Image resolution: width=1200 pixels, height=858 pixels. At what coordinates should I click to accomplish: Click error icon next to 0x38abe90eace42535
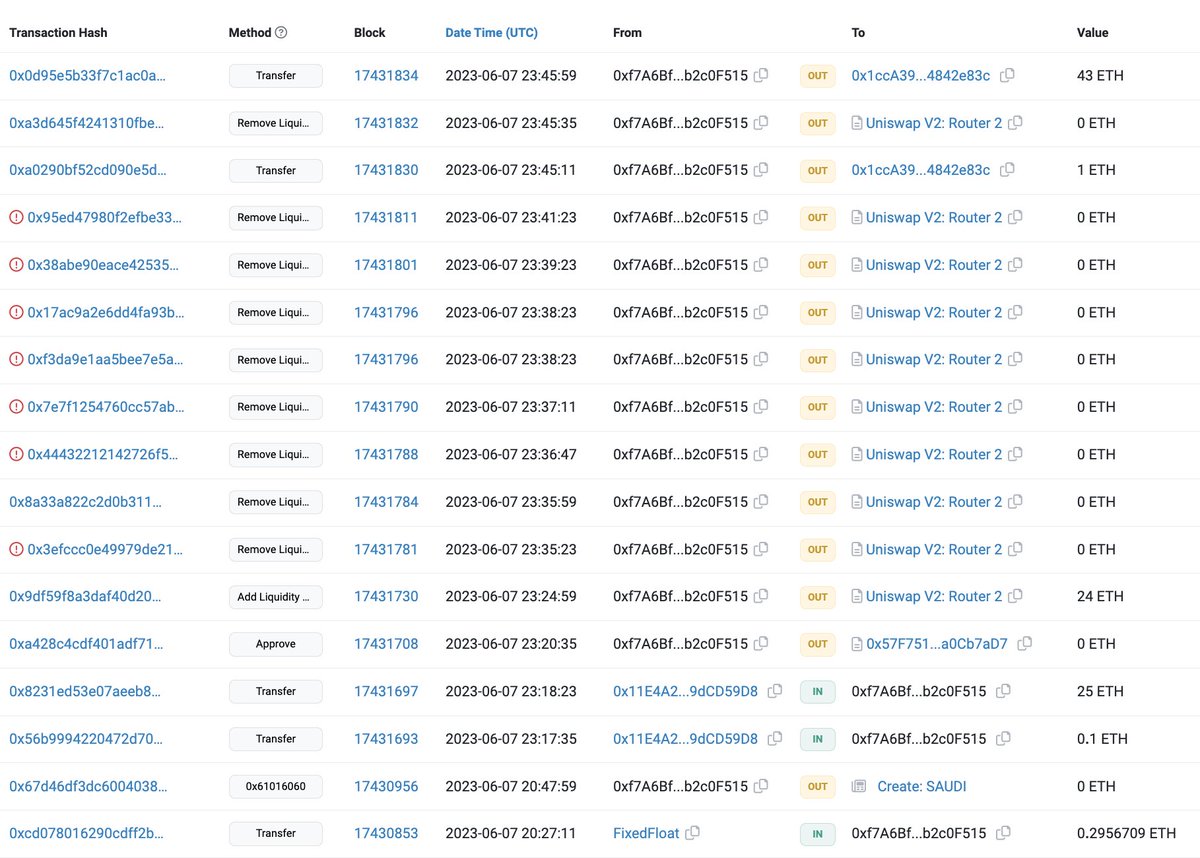[x=16, y=265]
